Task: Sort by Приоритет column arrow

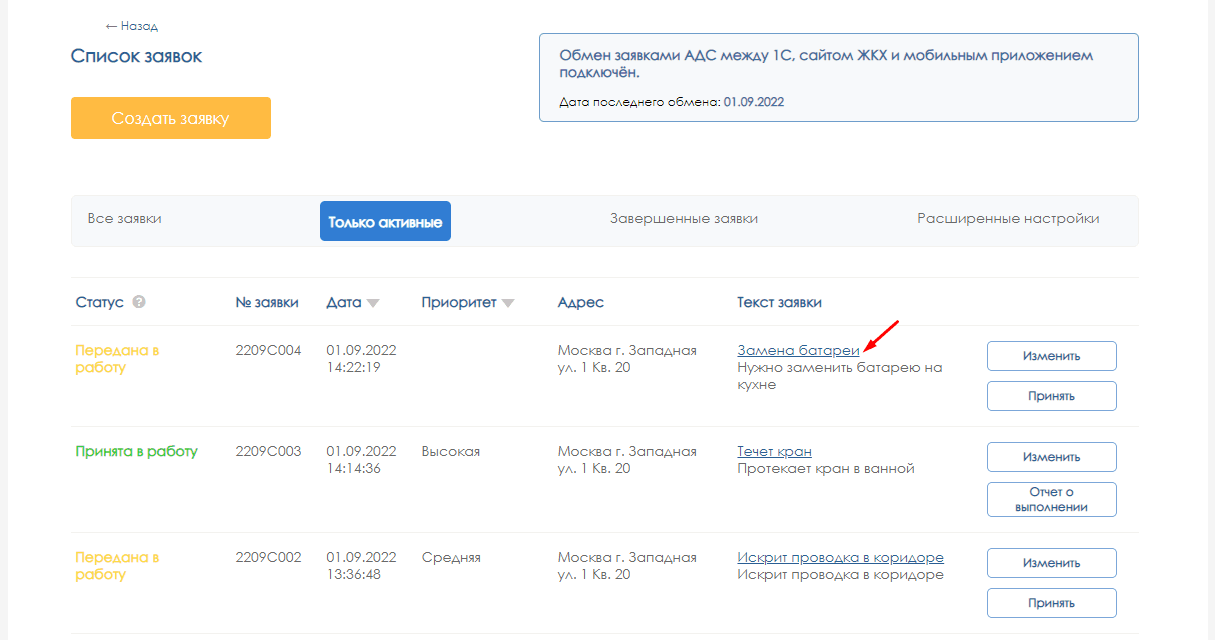Action: 508,303
